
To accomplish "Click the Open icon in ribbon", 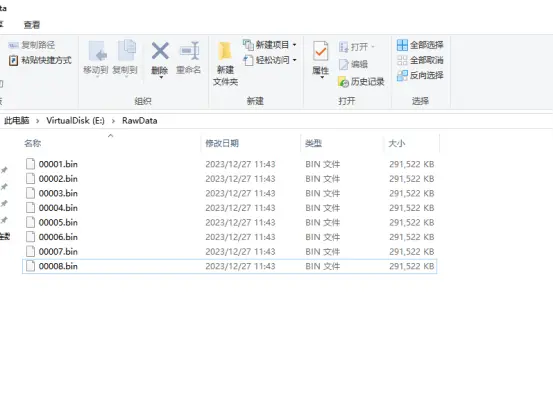I will [343, 47].
